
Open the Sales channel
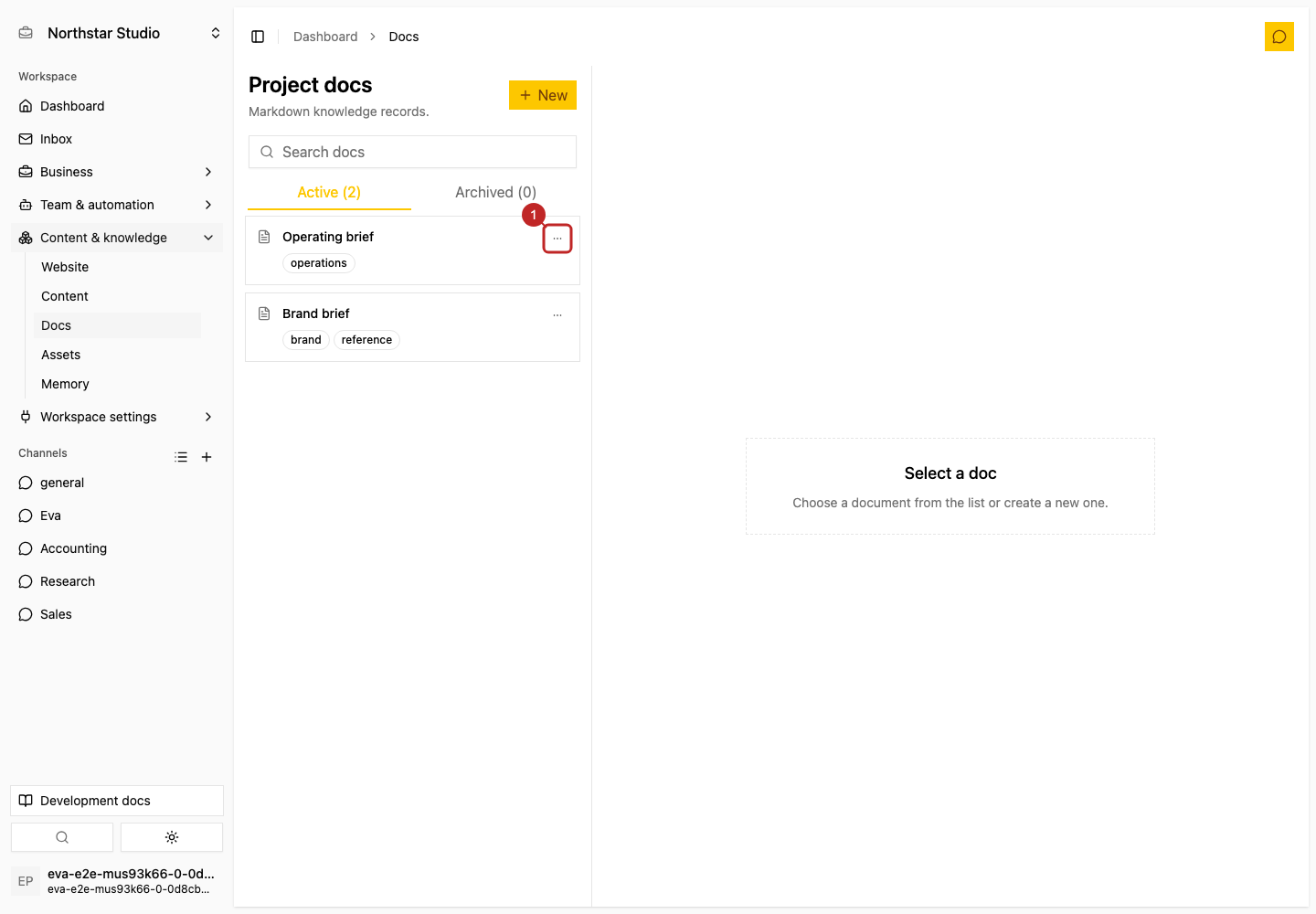[117, 614]
